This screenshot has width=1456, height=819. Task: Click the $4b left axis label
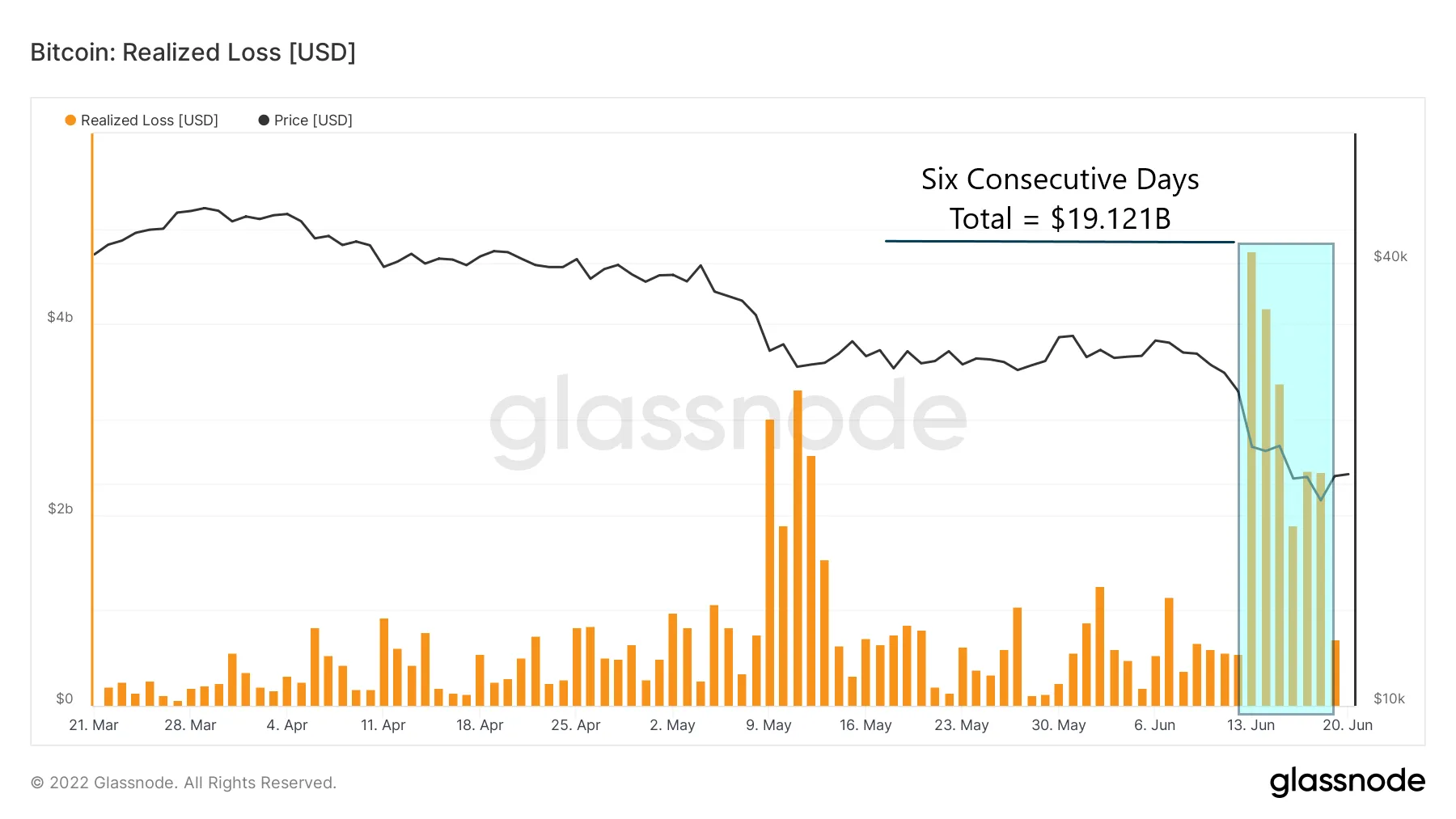click(60, 317)
